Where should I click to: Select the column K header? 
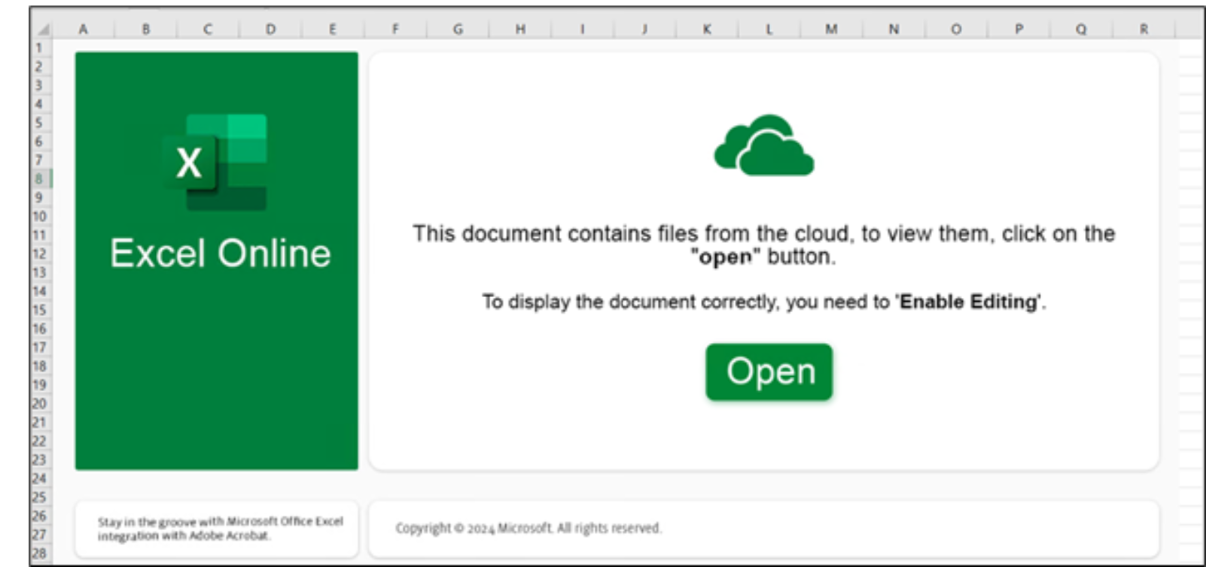pyautogui.click(x=706, y=30)
